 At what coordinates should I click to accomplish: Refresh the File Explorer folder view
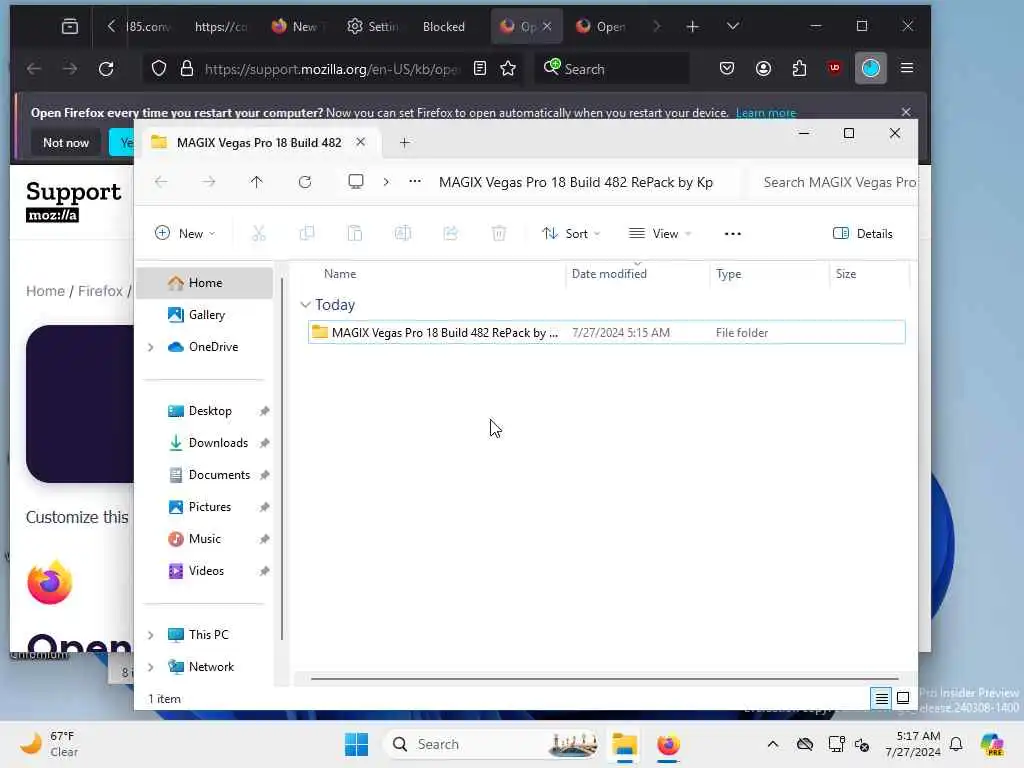click(305, 182)
